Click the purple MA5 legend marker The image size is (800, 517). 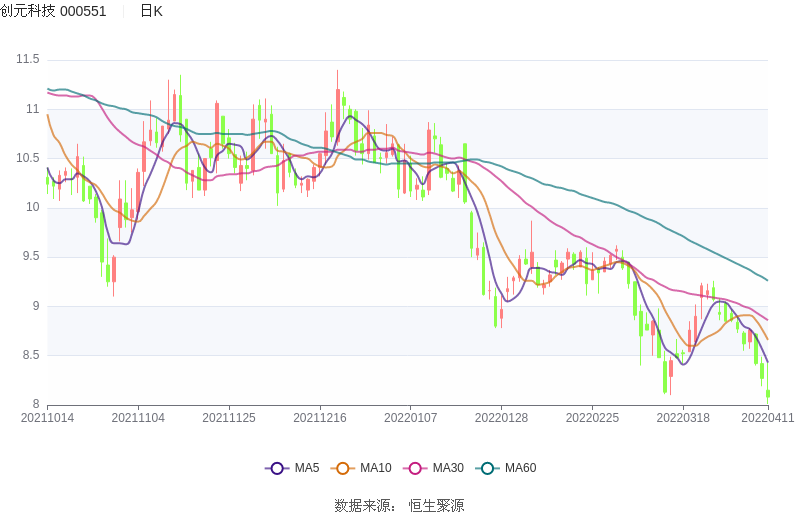pyautogui.click(x=277, y=468)
